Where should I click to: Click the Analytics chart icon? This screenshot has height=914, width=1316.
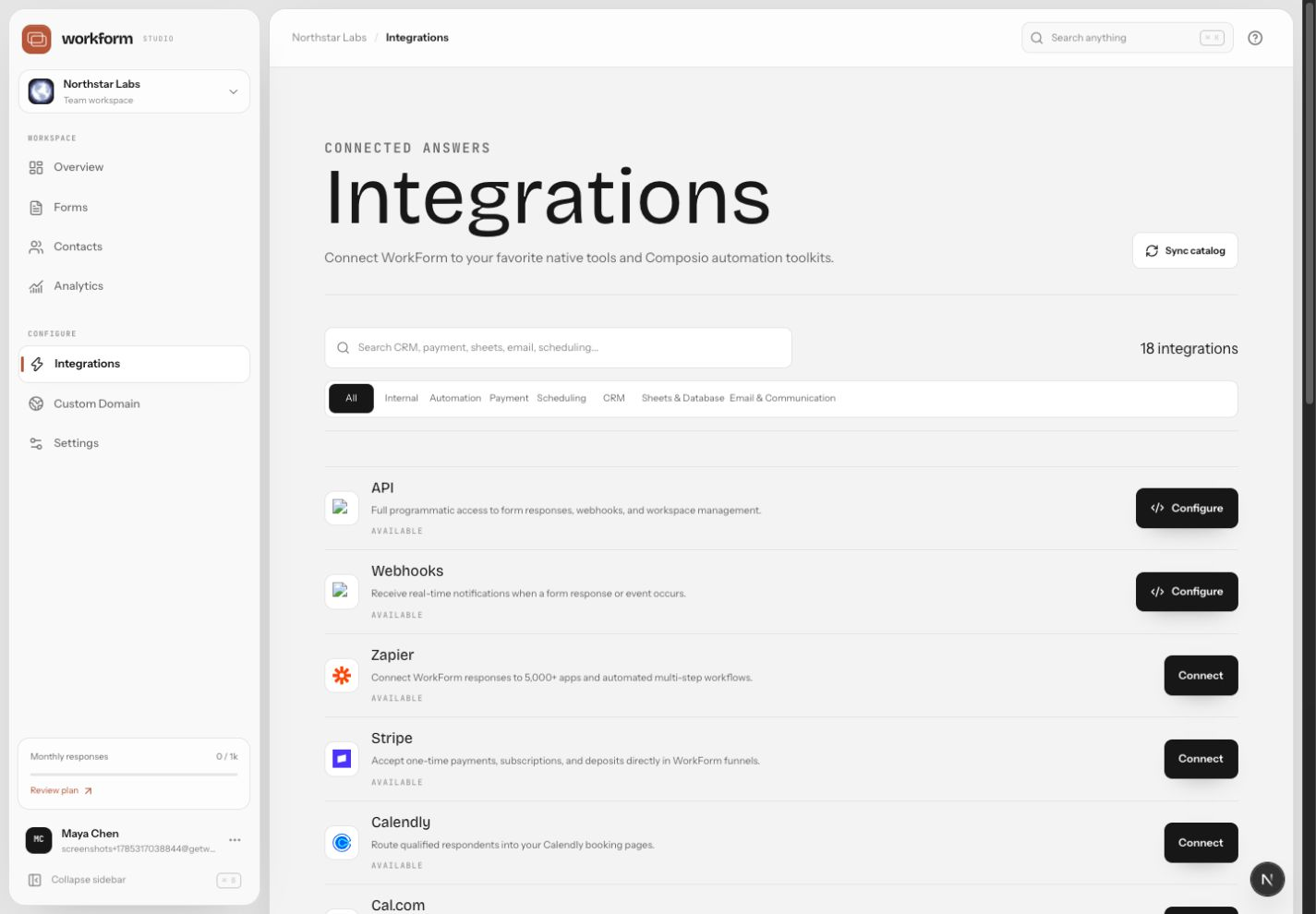(36, 286)
